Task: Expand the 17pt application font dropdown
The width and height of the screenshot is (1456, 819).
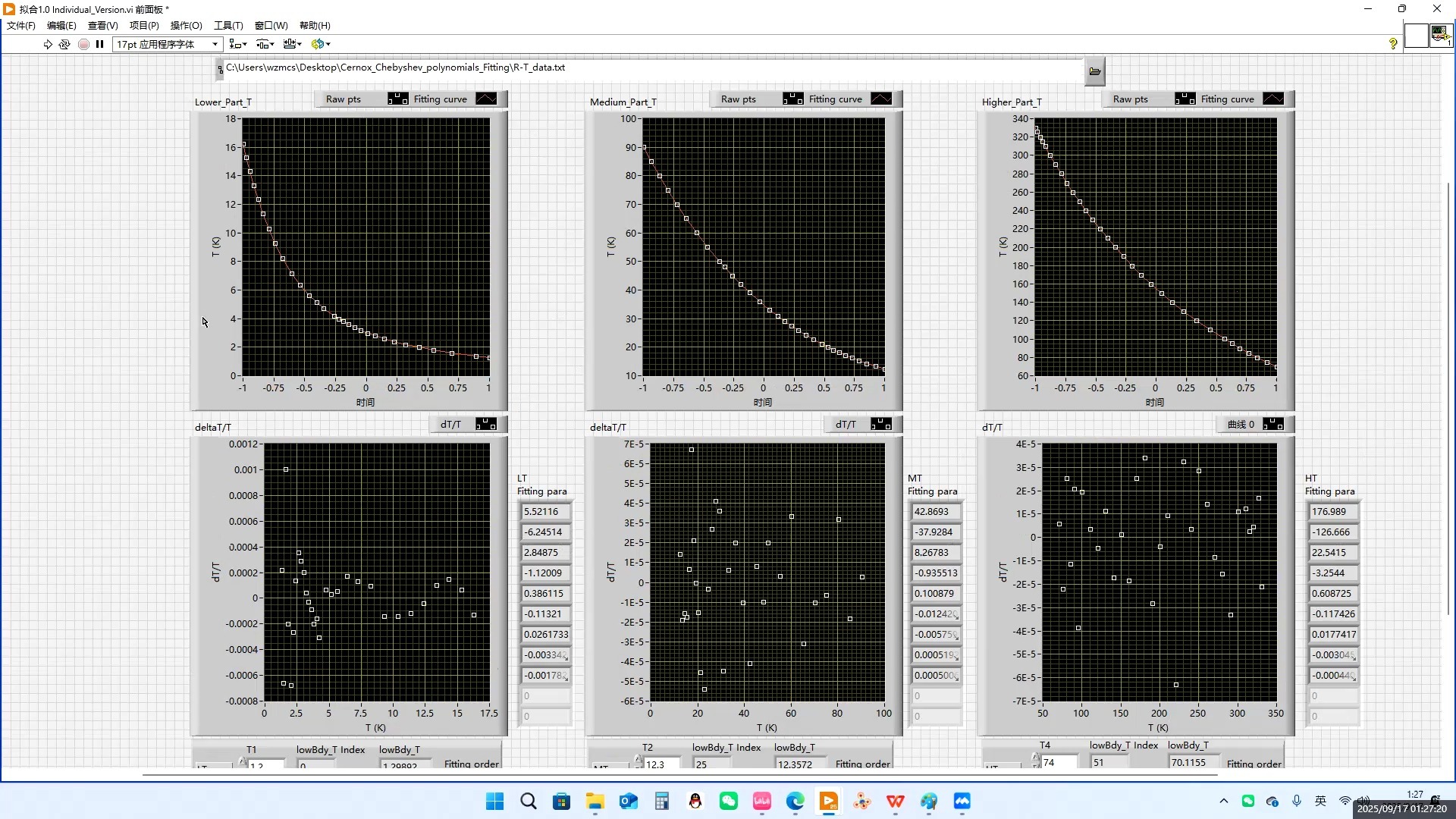Action: click(x=215, y=44)
